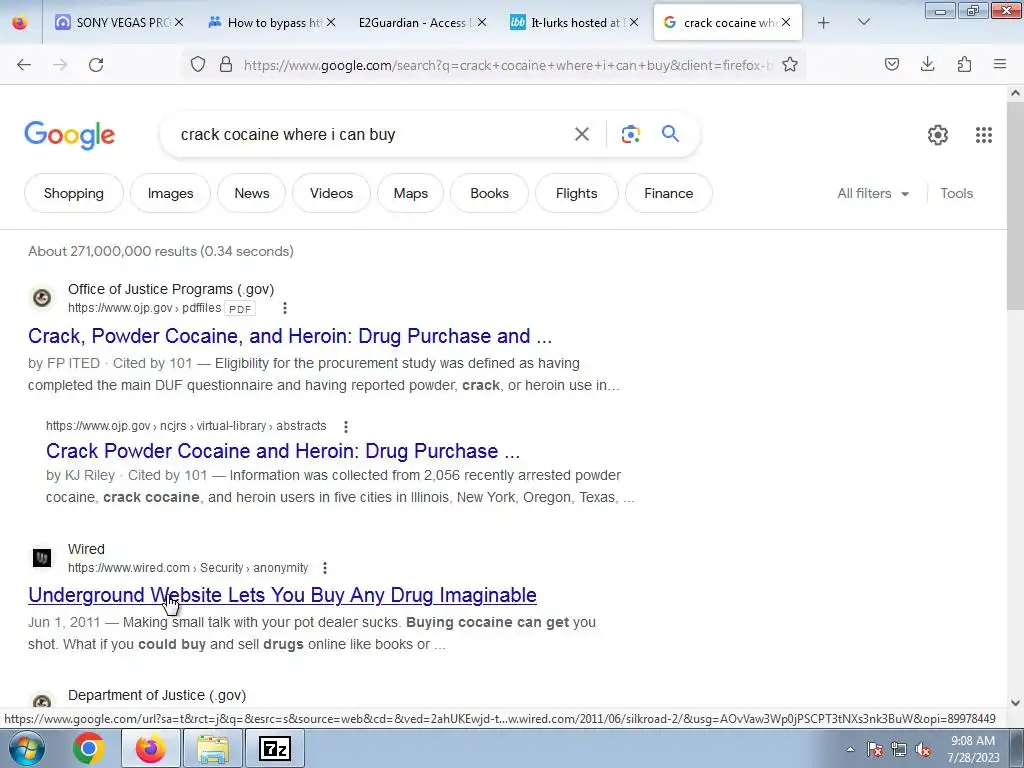Open the search Tools button
Image resolution: width=1024 pixels, height=768 pixels.
click(957, 193)
